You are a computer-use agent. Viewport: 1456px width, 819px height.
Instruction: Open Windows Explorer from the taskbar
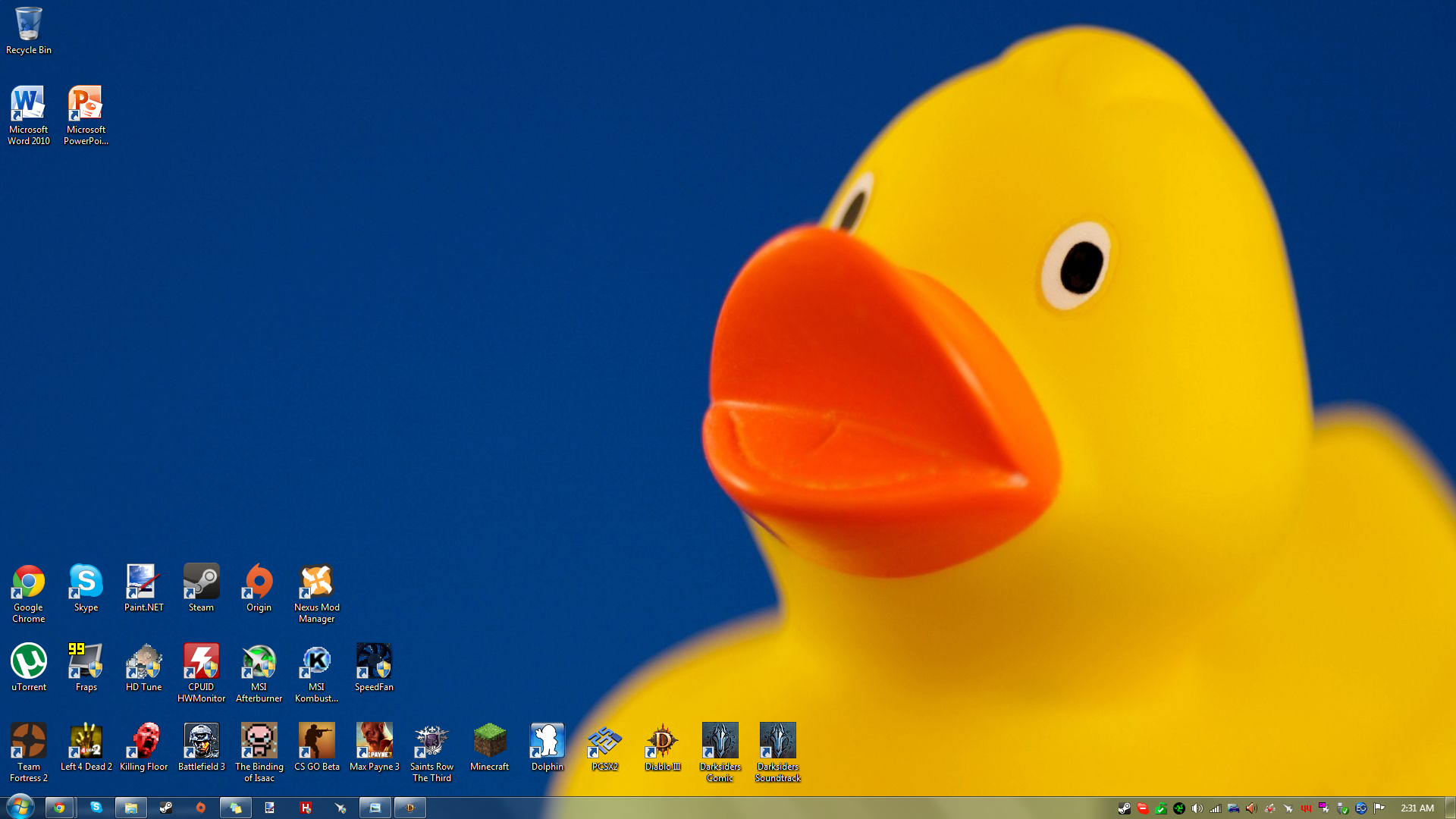[x=130, y=808]
